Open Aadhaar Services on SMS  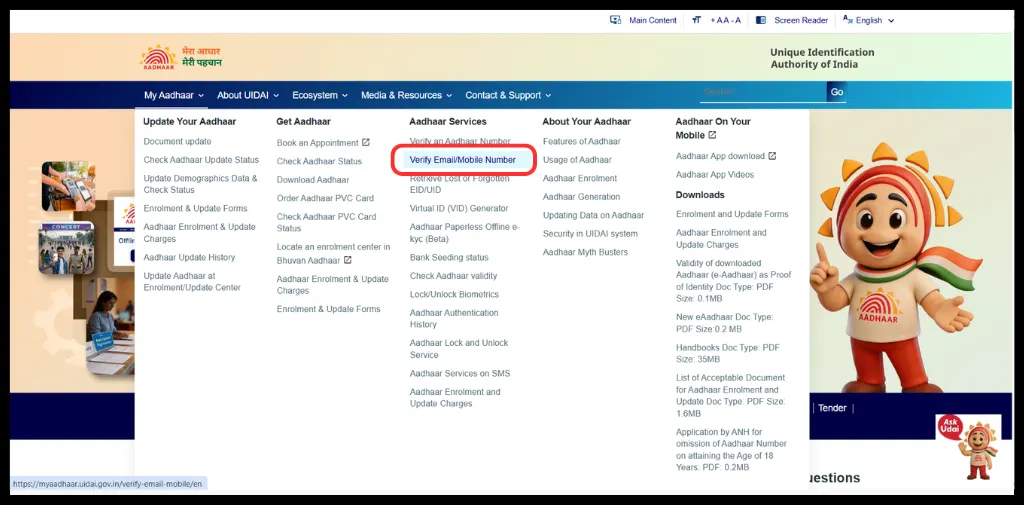pos(460,374)
